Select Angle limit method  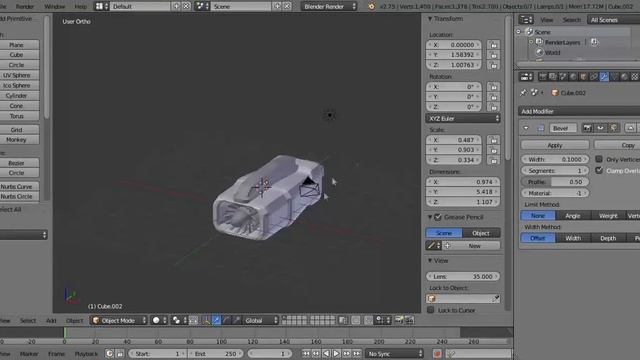573,216
